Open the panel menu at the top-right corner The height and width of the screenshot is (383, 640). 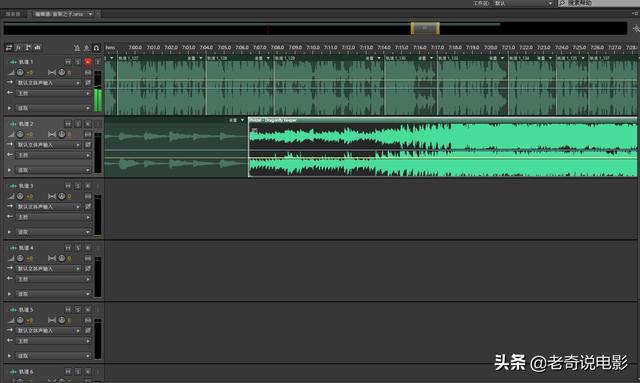[635, 13]
